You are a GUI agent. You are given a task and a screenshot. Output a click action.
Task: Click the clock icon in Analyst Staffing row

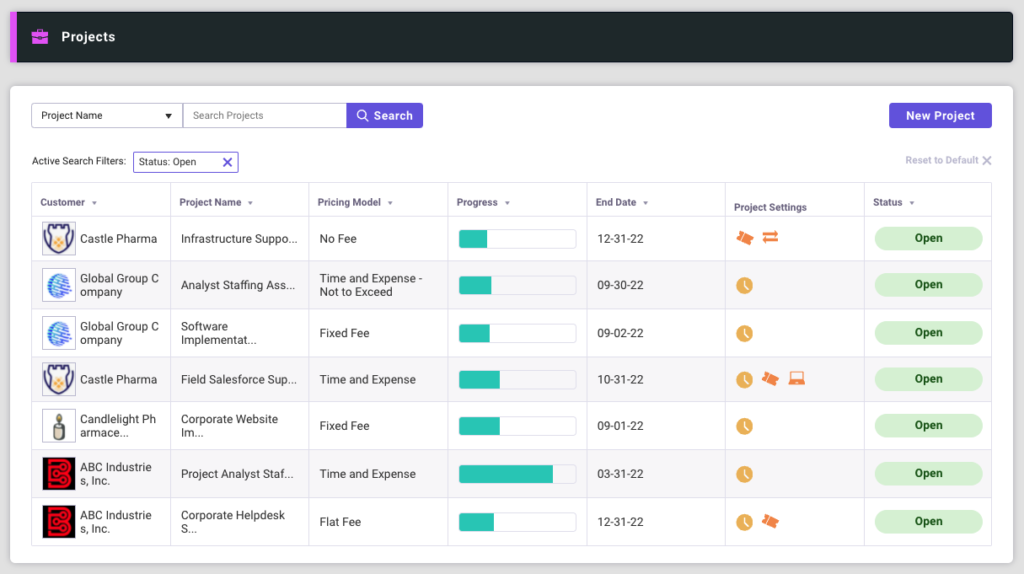744,285
